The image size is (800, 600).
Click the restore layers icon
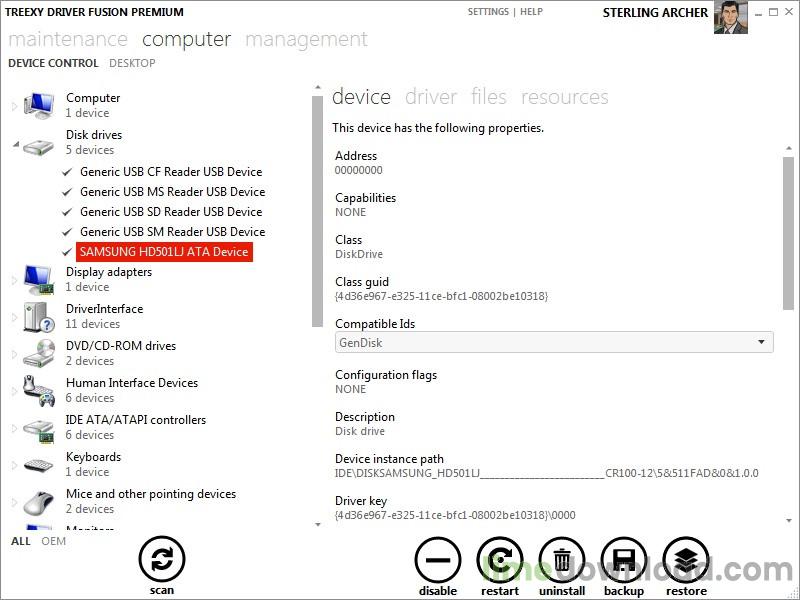click(686, 560)
